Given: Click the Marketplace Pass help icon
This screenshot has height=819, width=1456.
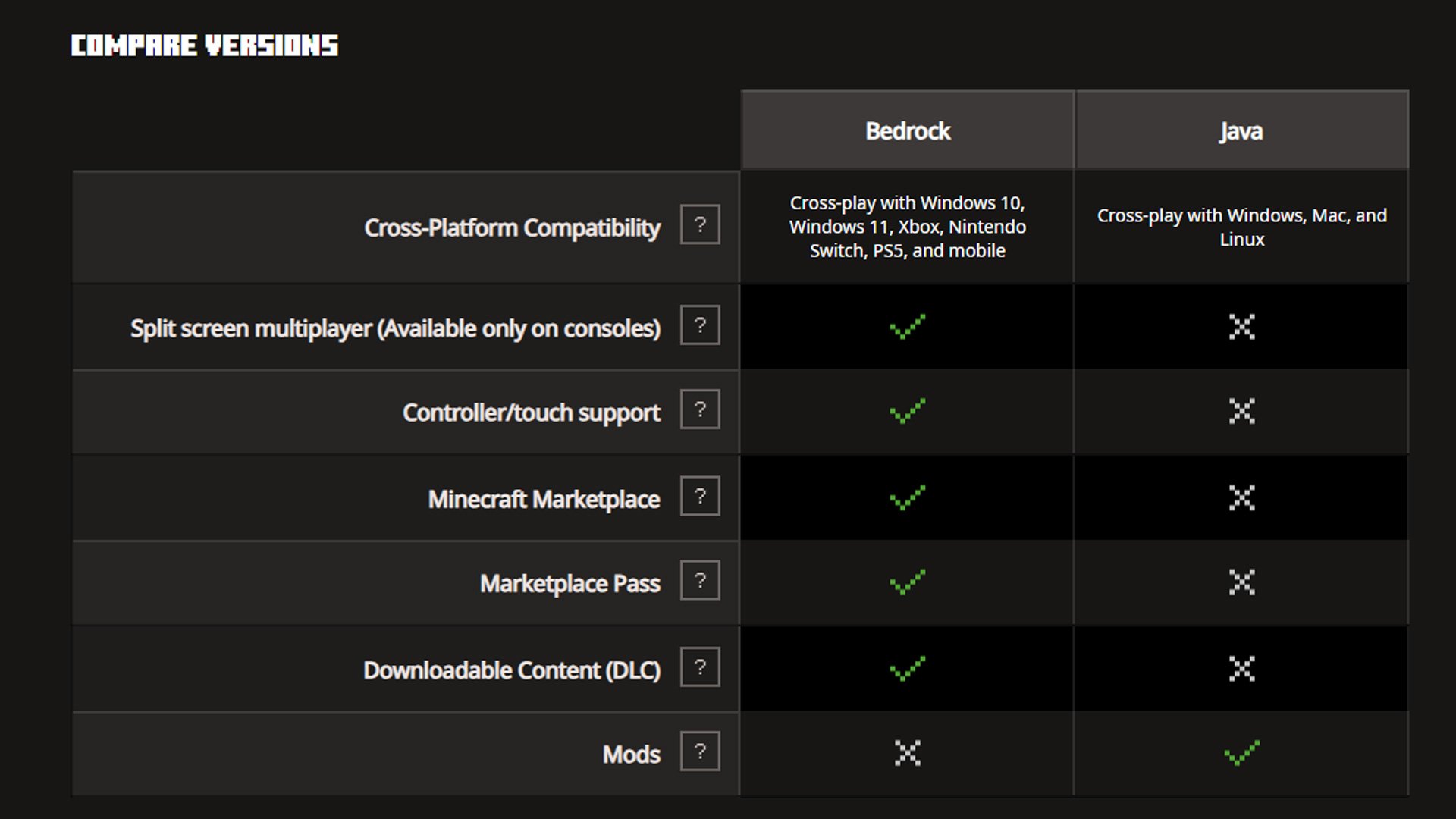Looking at the screenshot, I should 700,580.
